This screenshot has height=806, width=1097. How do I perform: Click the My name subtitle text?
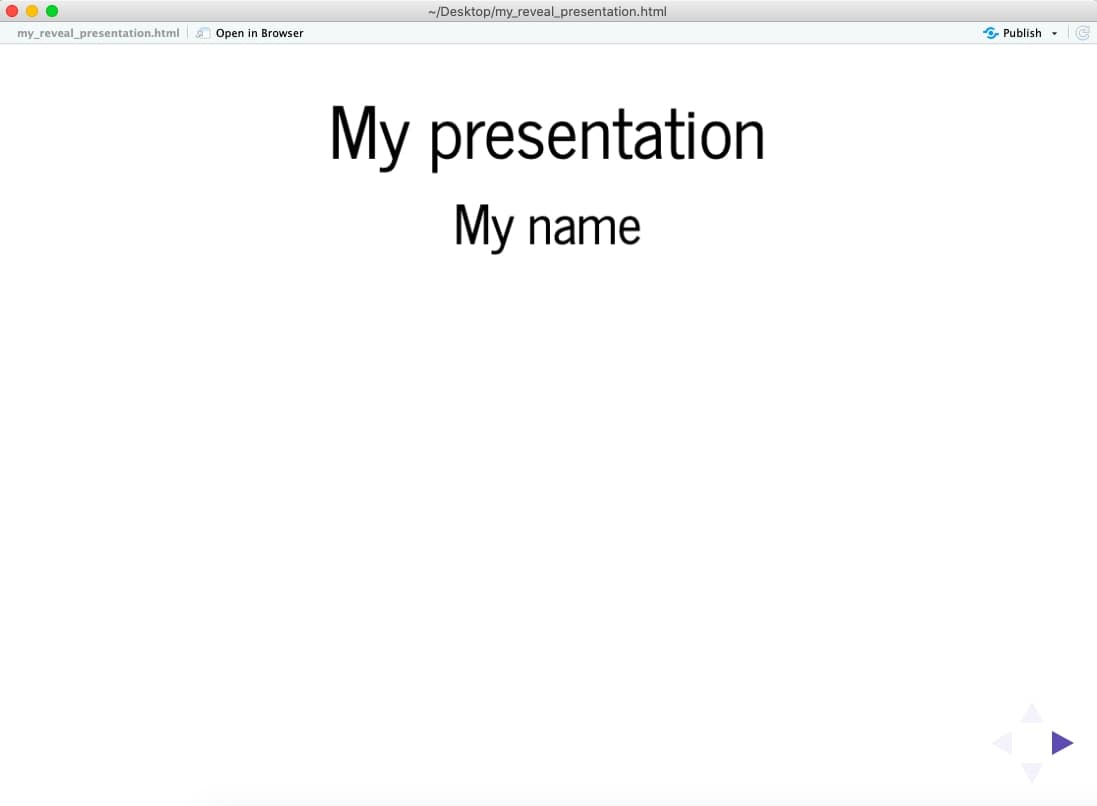pos(547,226)
